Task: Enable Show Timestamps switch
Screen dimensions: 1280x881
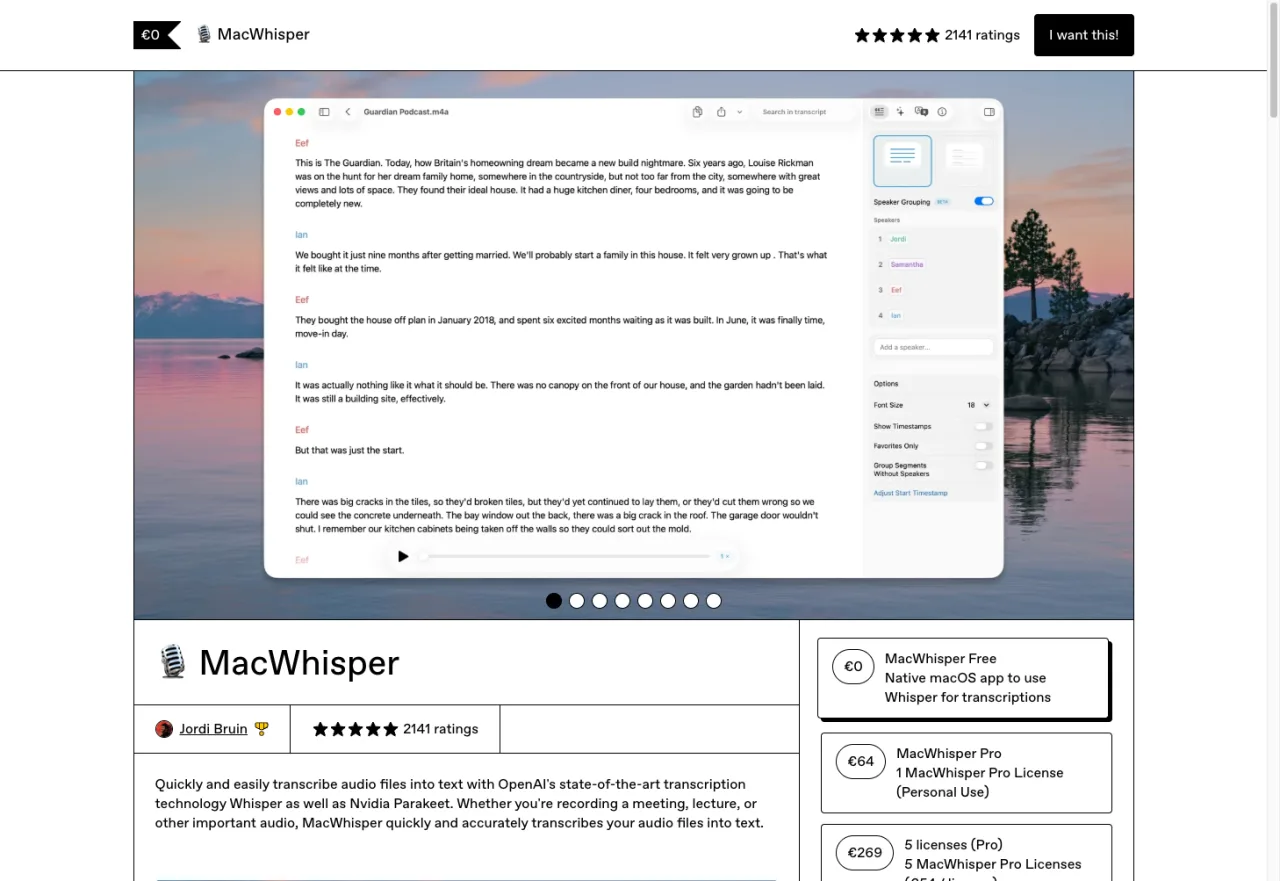Action: (984, 426)
